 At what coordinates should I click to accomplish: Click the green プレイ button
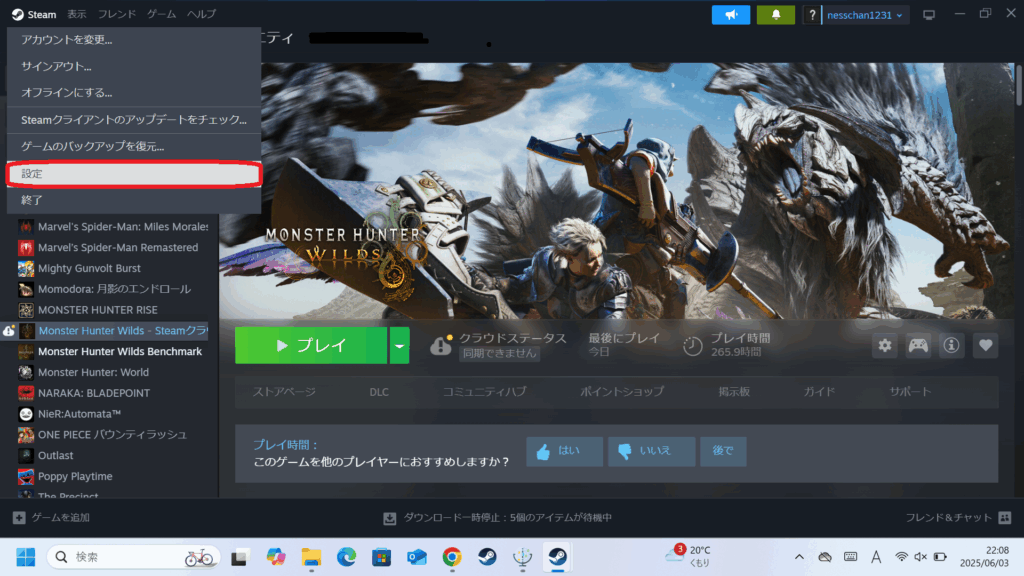(311, 345)
